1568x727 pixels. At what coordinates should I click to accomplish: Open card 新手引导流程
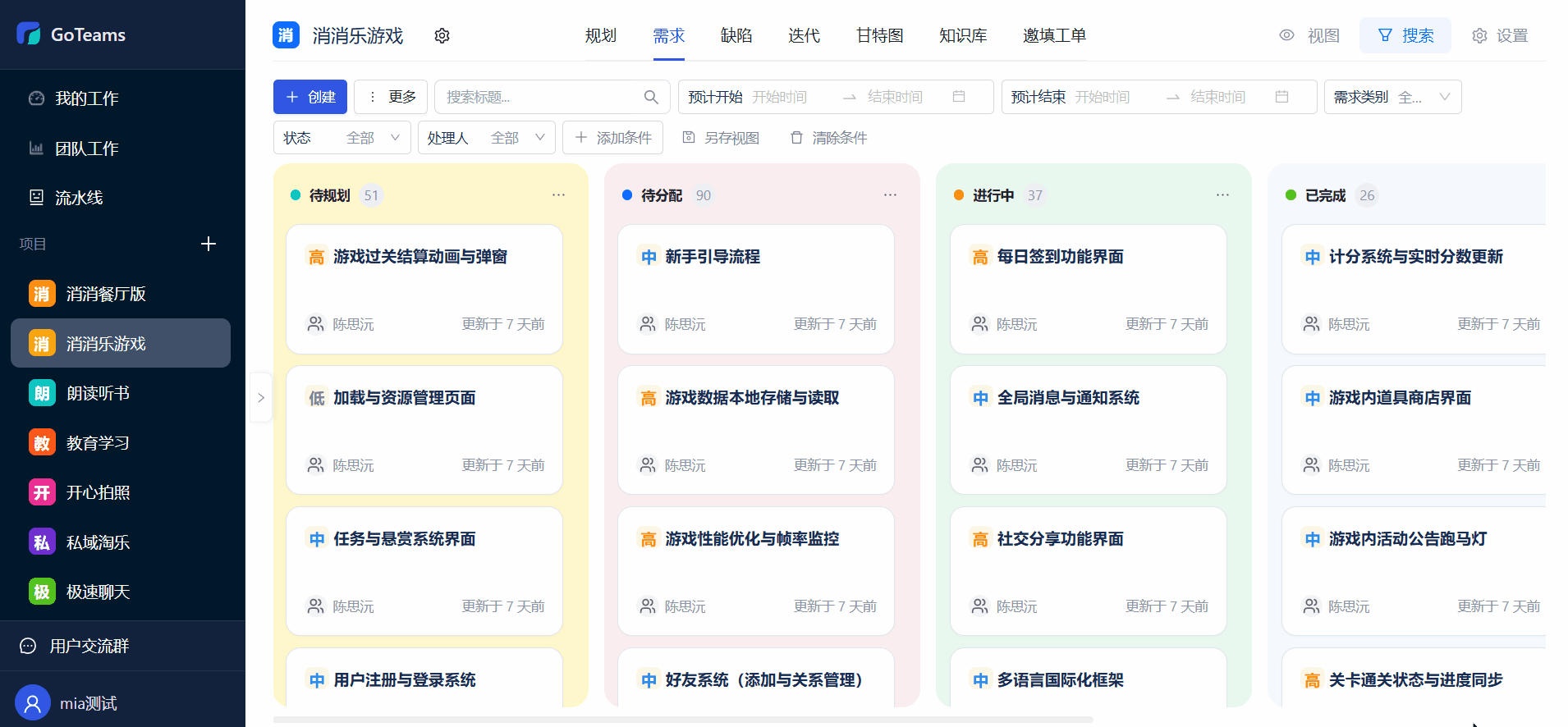tap(756, 289)
